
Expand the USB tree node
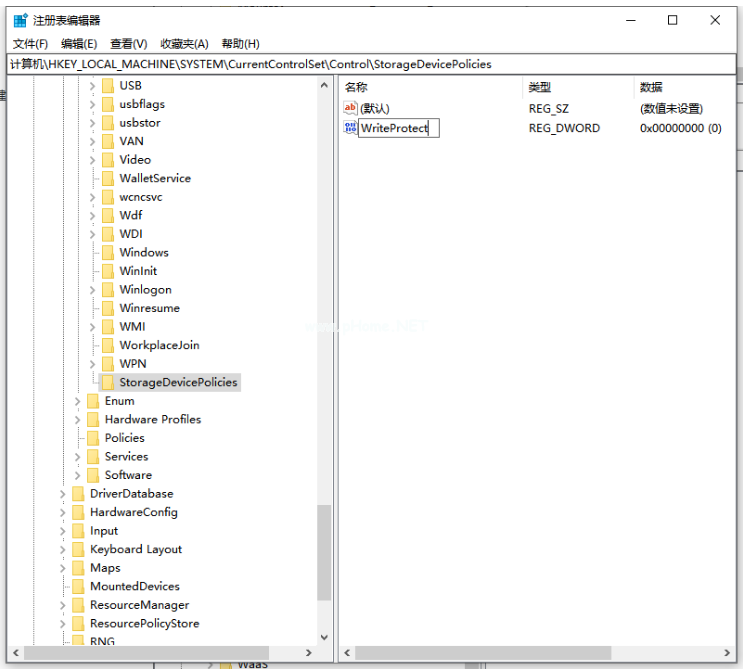(x=92, y=86)
